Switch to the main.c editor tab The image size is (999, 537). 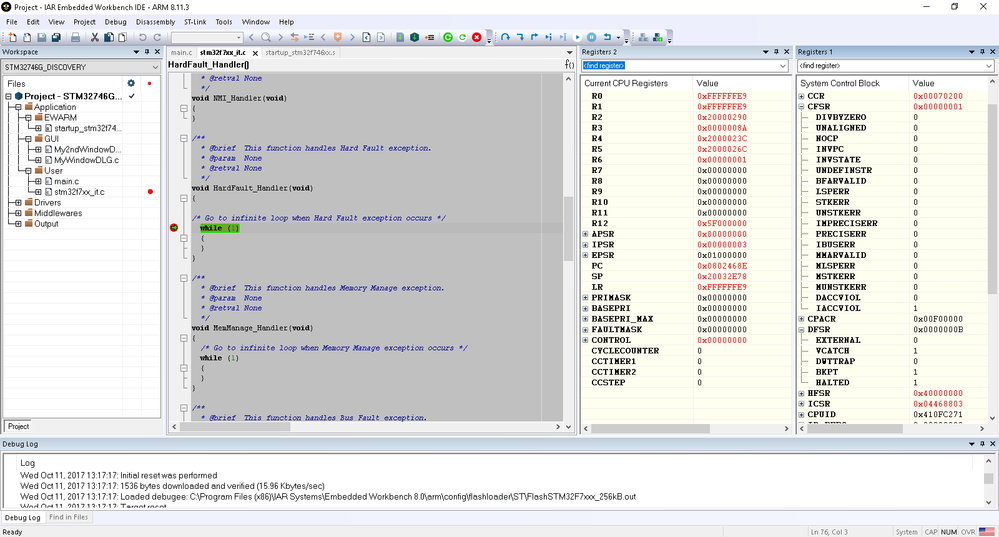[x=181, y=52]
